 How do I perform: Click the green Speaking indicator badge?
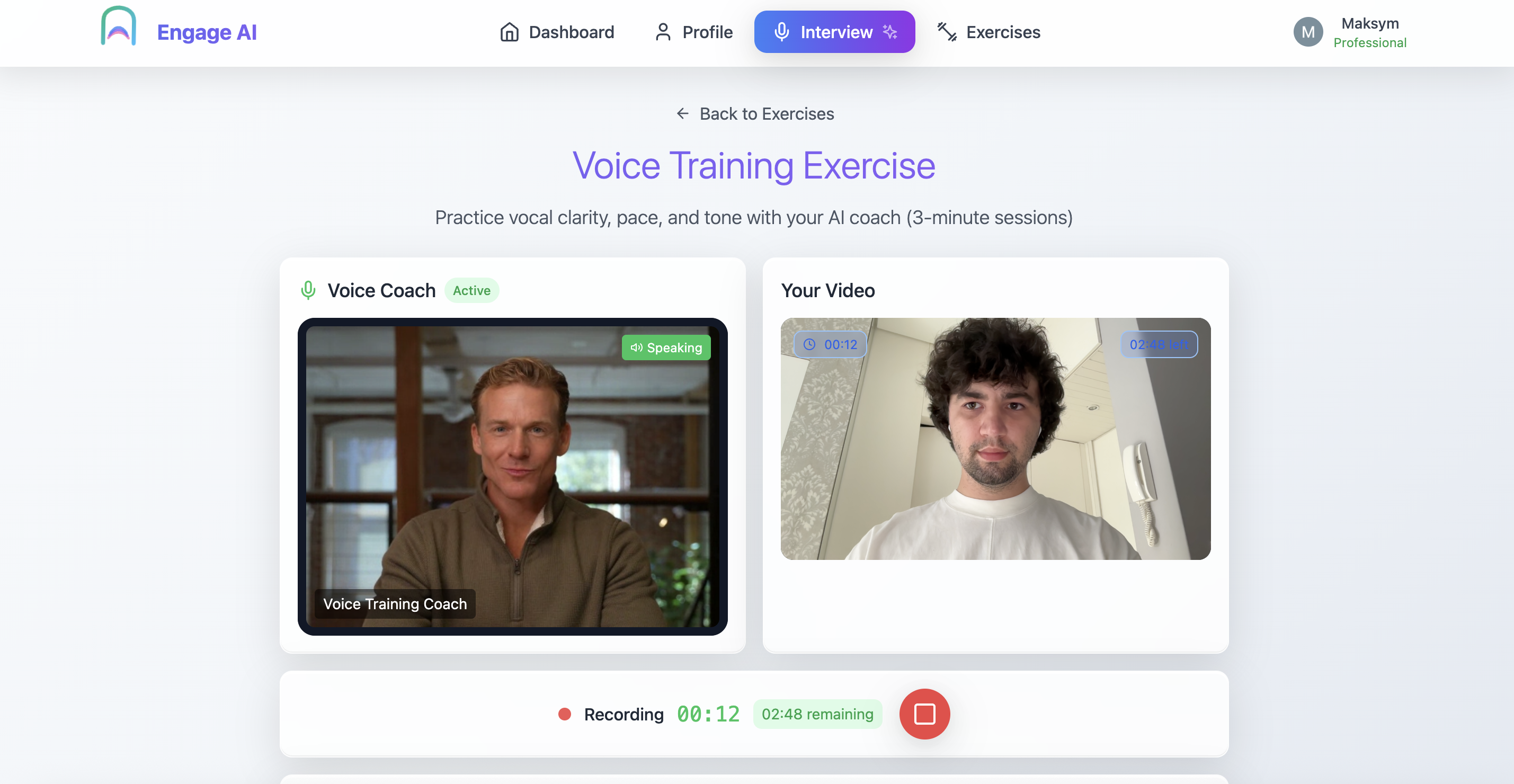(666, 348)
